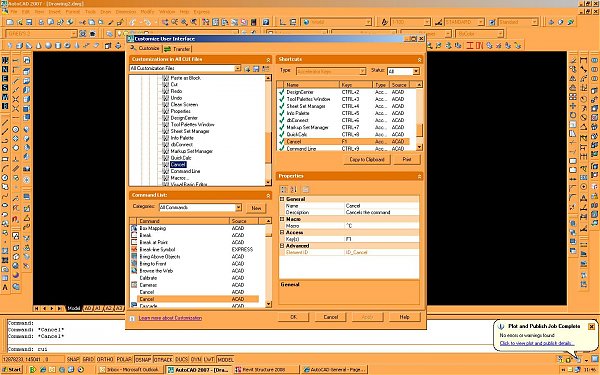Image resolution: width=600 pixels, height=375 pixels.
Task: Open the Status filter dropdown in Shortcuts
Action: [416, 71]
